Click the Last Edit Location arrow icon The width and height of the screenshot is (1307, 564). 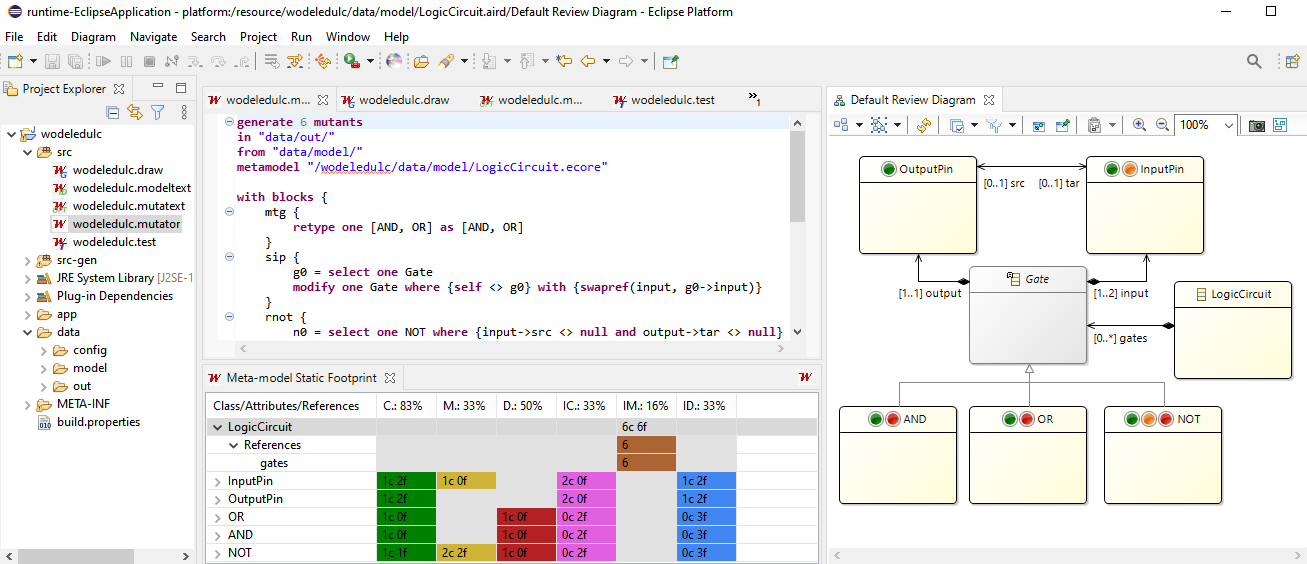click(x=564, y=61)
